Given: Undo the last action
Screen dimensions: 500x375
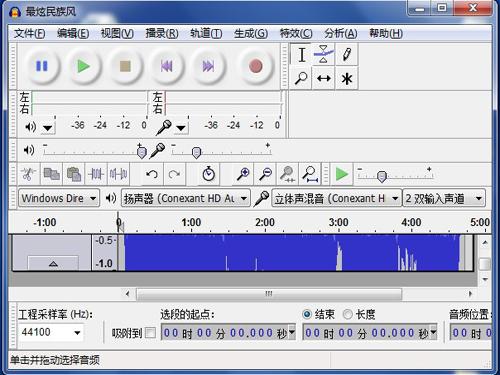Looking at the screenshot, I should (x=152, y=174).
